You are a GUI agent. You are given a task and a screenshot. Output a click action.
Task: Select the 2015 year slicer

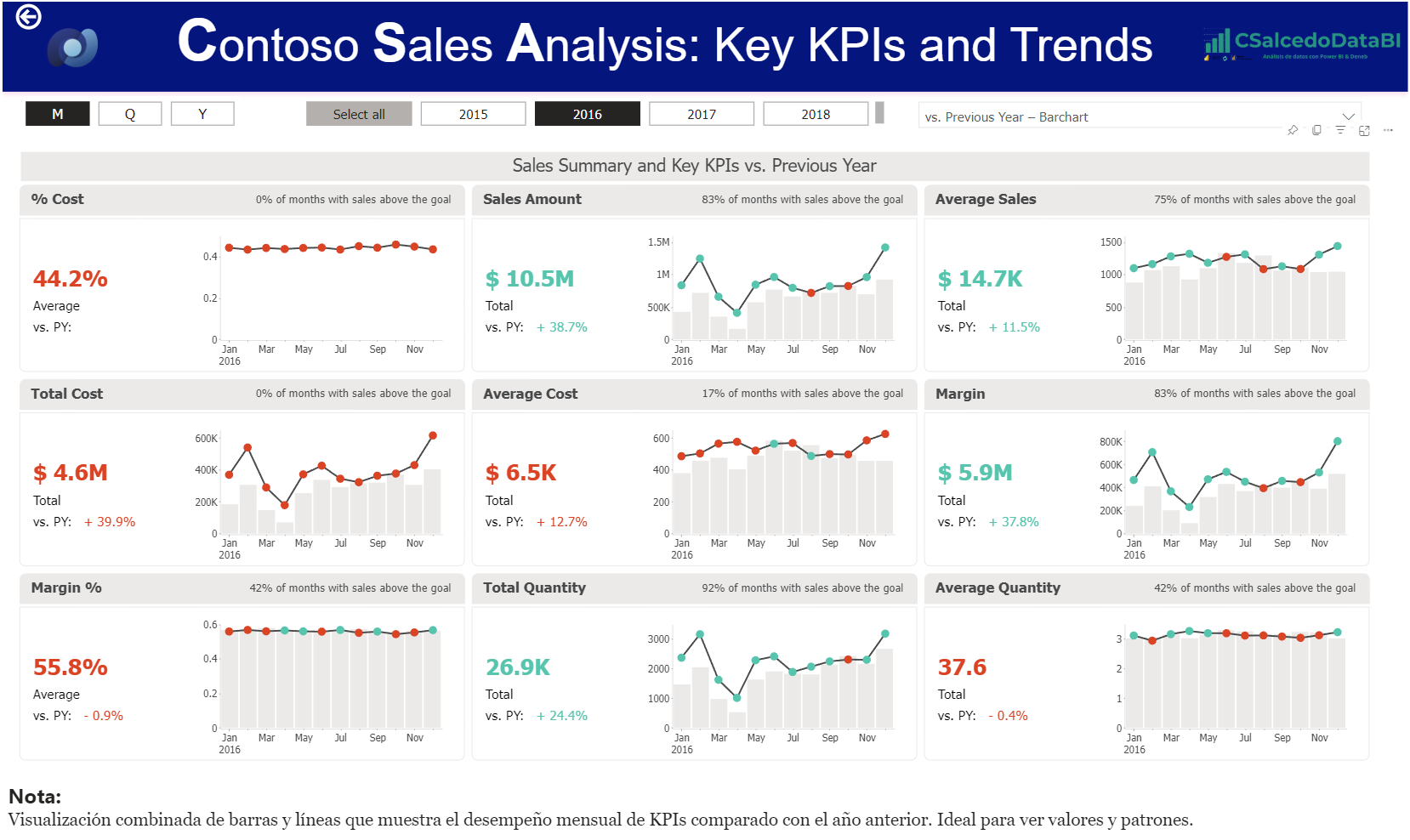coord(473,114)
